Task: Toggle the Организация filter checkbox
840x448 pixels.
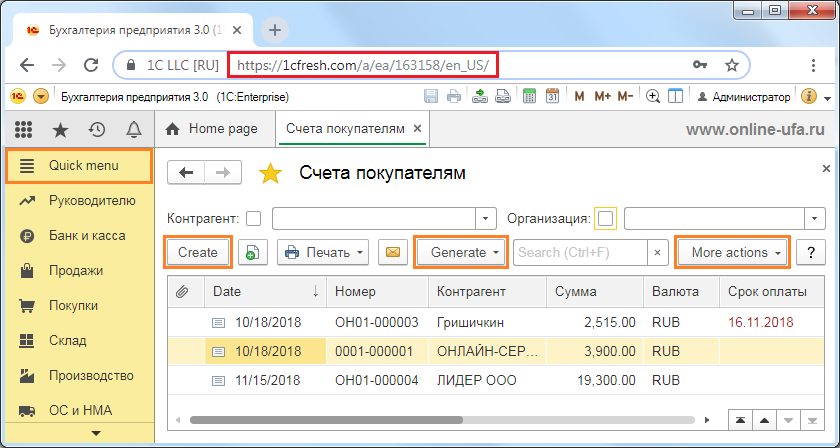Action: tap(606, 219)
